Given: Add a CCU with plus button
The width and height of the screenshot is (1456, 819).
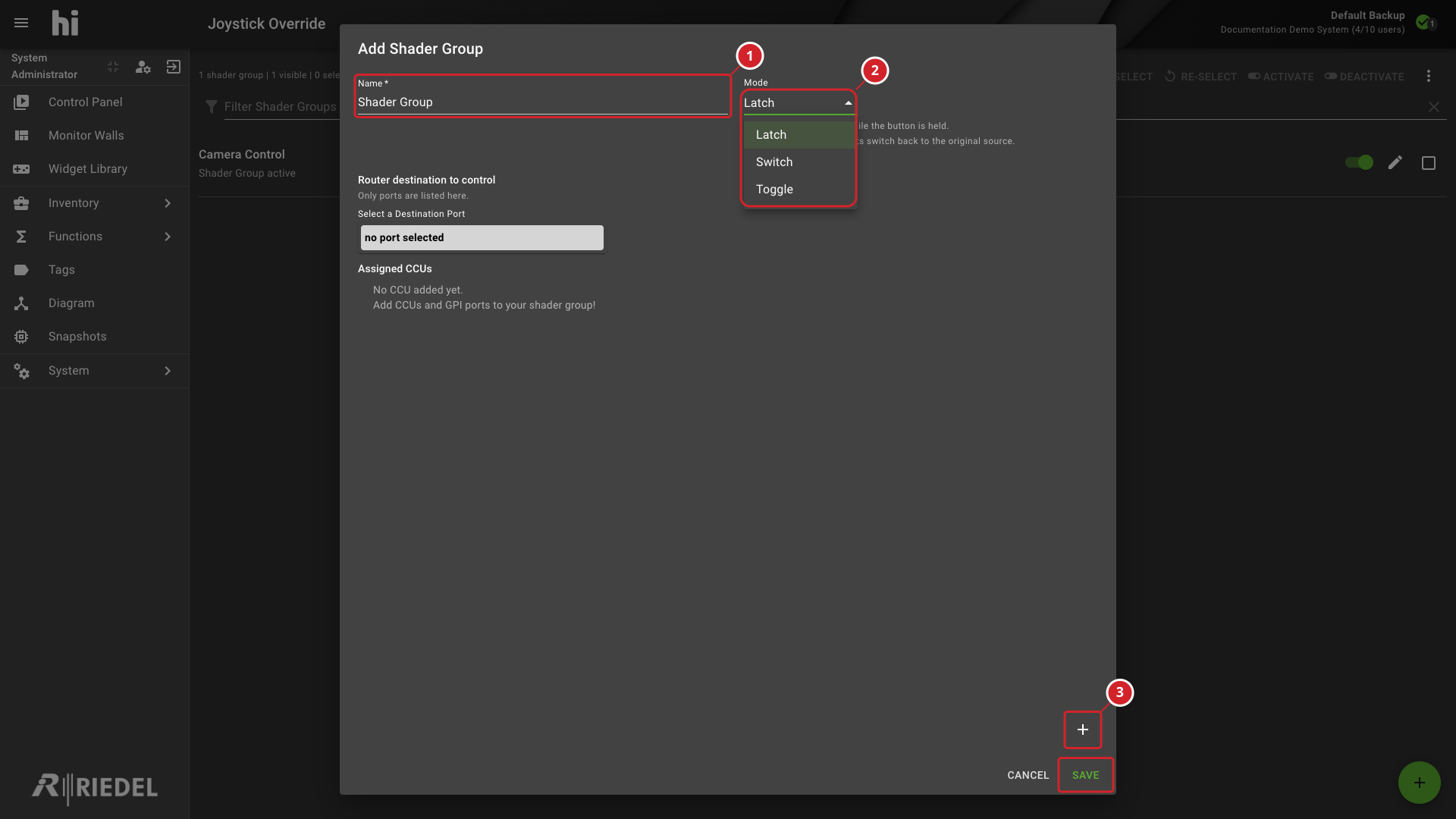Looking at the screenshot, I should (x=1083, y=730).
